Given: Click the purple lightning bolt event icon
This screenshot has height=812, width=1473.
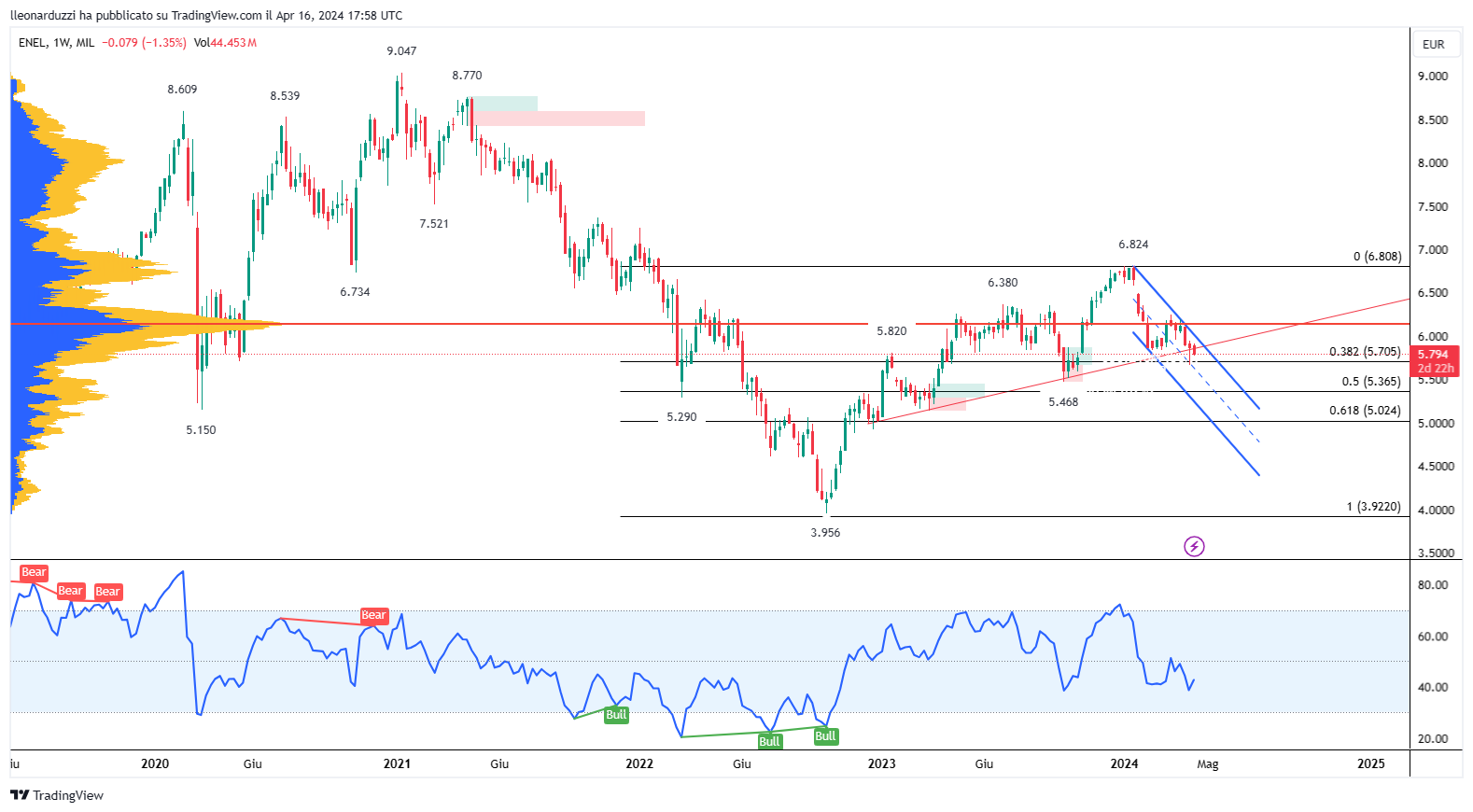Looking at the screenshot, I should (x=1194, y=546).
